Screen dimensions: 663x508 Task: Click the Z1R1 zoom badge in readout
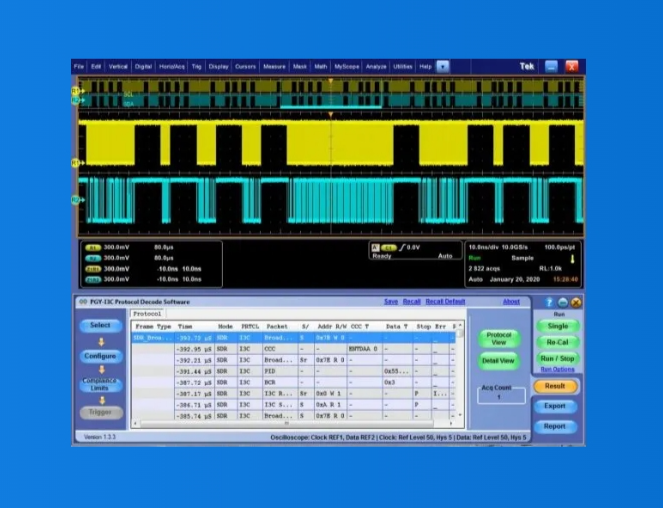point(93,268)
